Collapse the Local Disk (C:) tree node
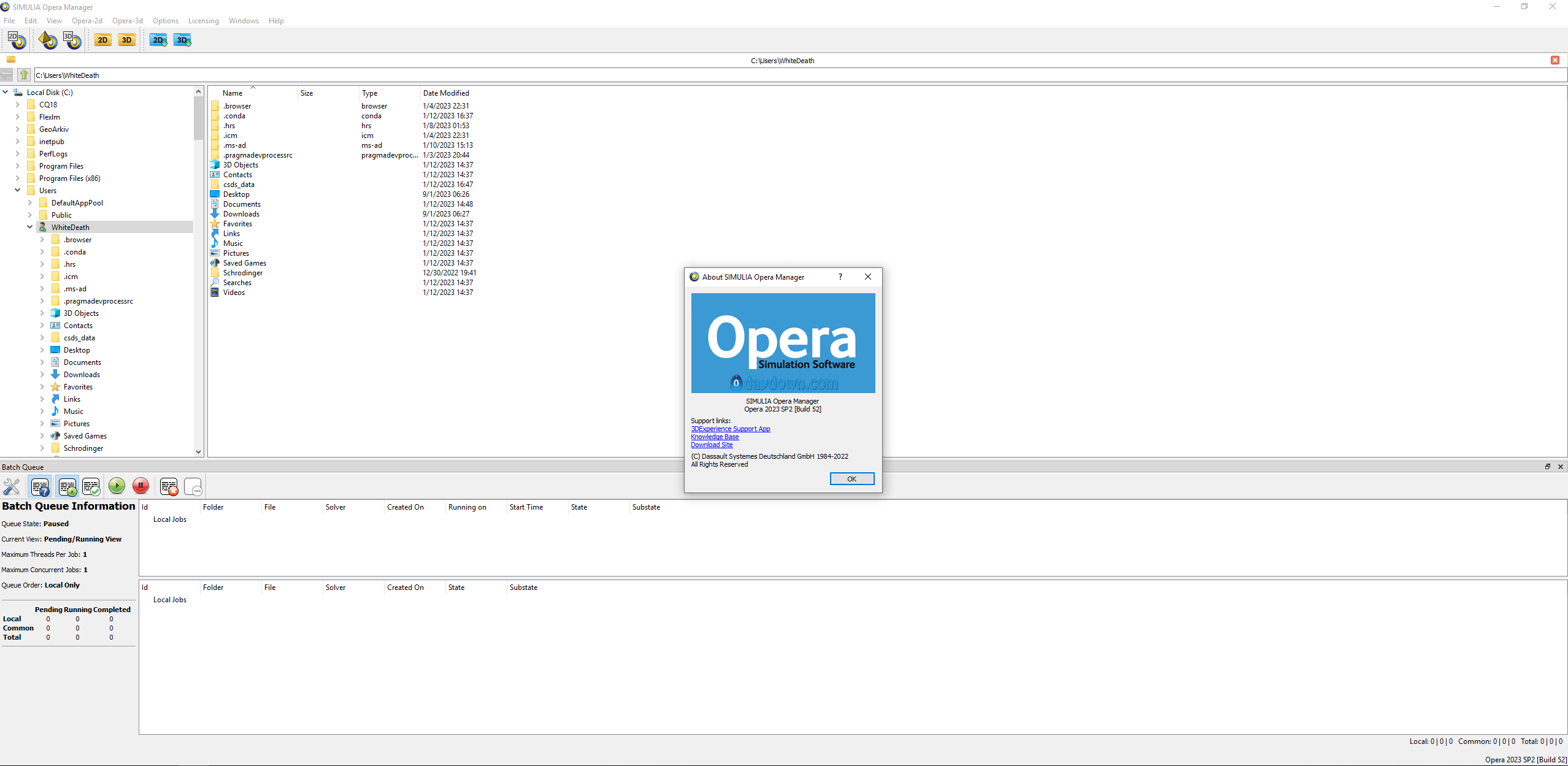The image size is (1568, 766). [x=6, y=92]
